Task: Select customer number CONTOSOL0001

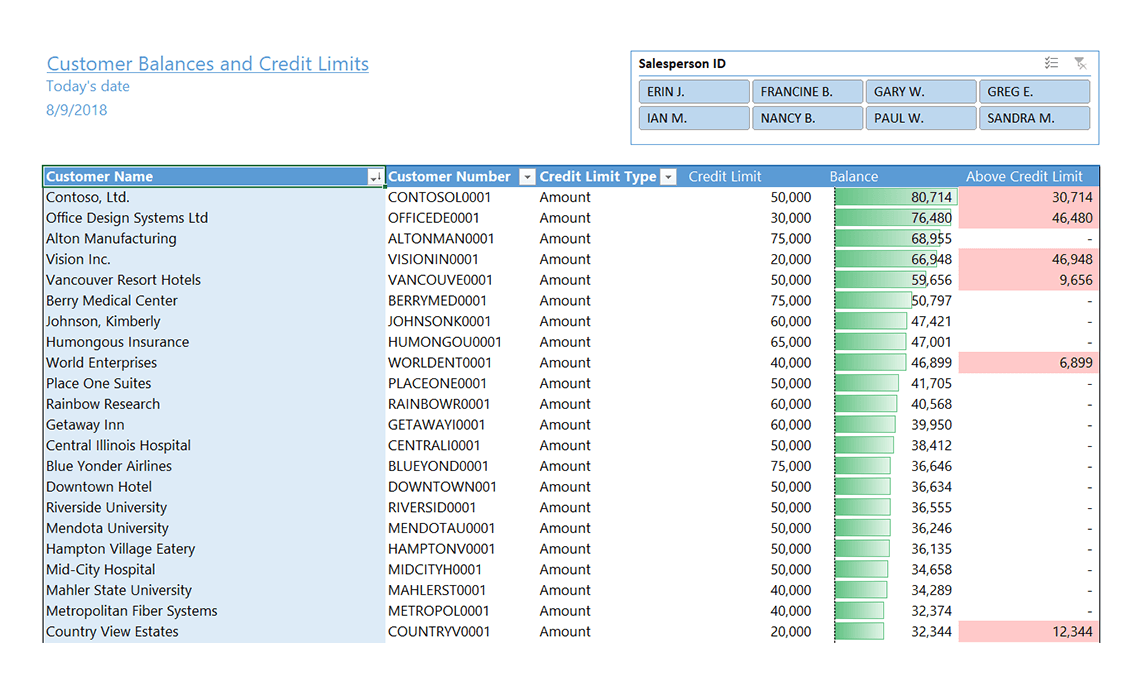Action: [x=439, y=198]
